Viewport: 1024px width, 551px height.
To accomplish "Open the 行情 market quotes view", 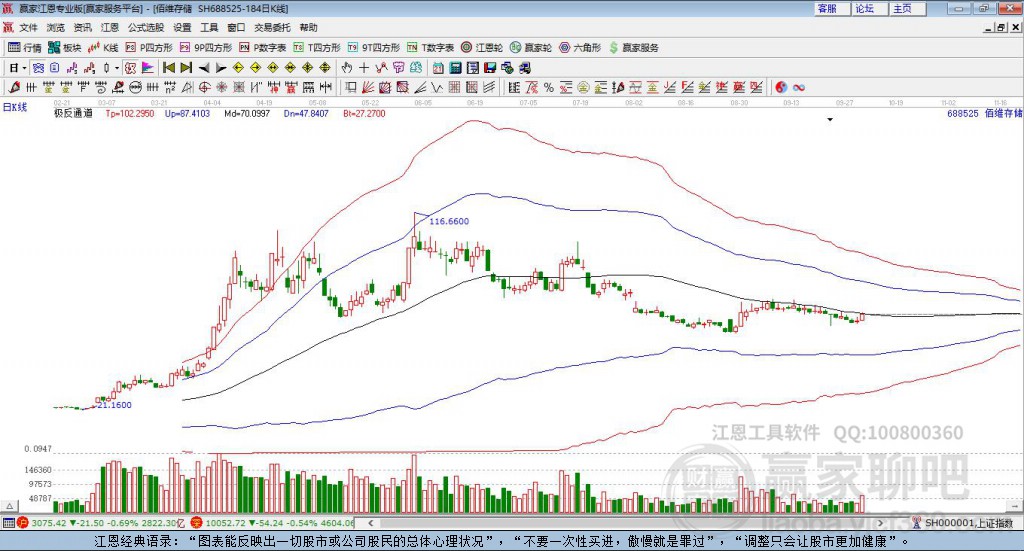I will pos(25,48).
